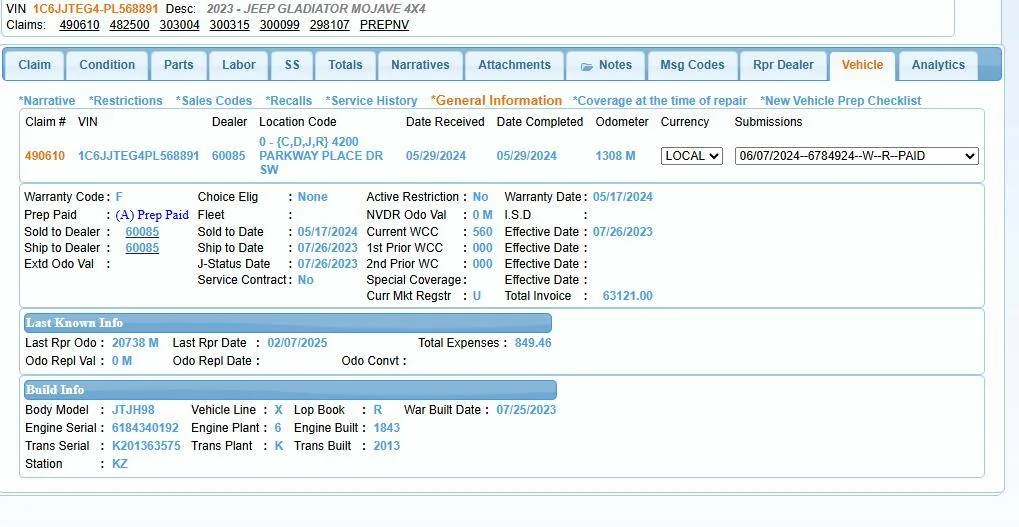1019x527 pixels.
Task: Click Sold to Dealer 60085 link
Action: coord(142,232)
